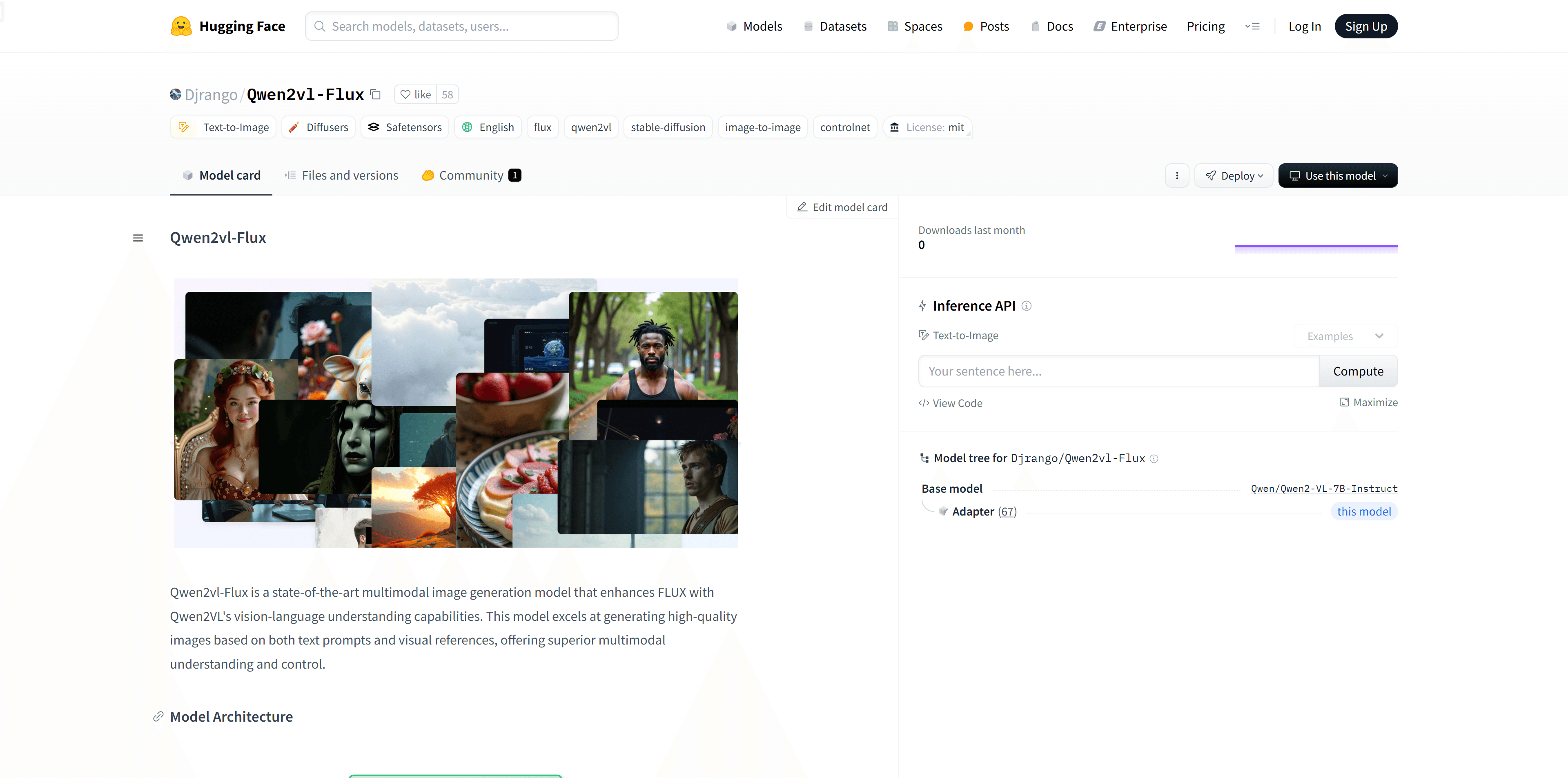Open the three-dot more options menu
This screenshot has width=1568, height=778.
click(1176, 176)
